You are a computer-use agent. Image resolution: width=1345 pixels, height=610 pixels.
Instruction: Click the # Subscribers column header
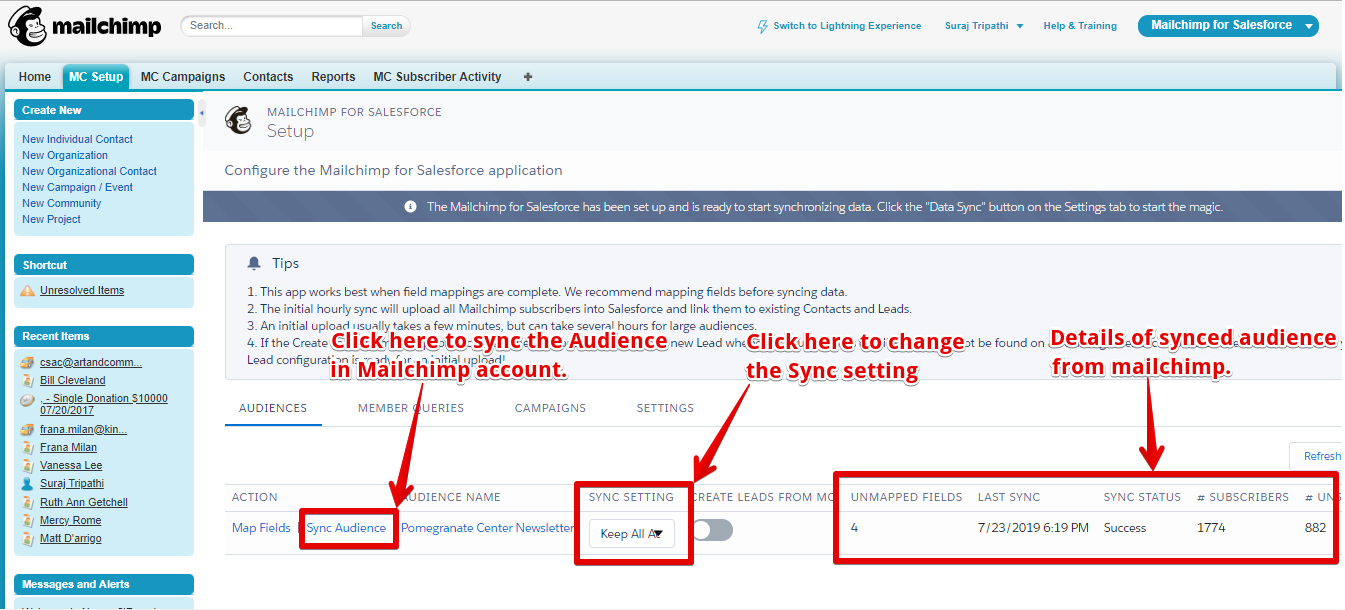pyautogui.click(x=1243, y=497)
